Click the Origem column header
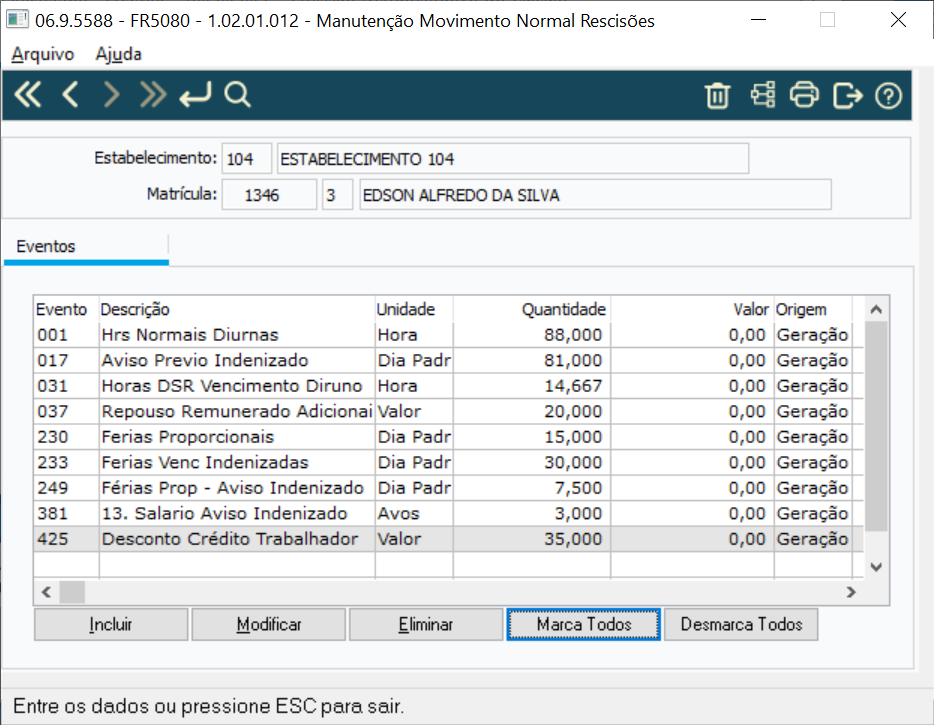 (x=813, y=309)
